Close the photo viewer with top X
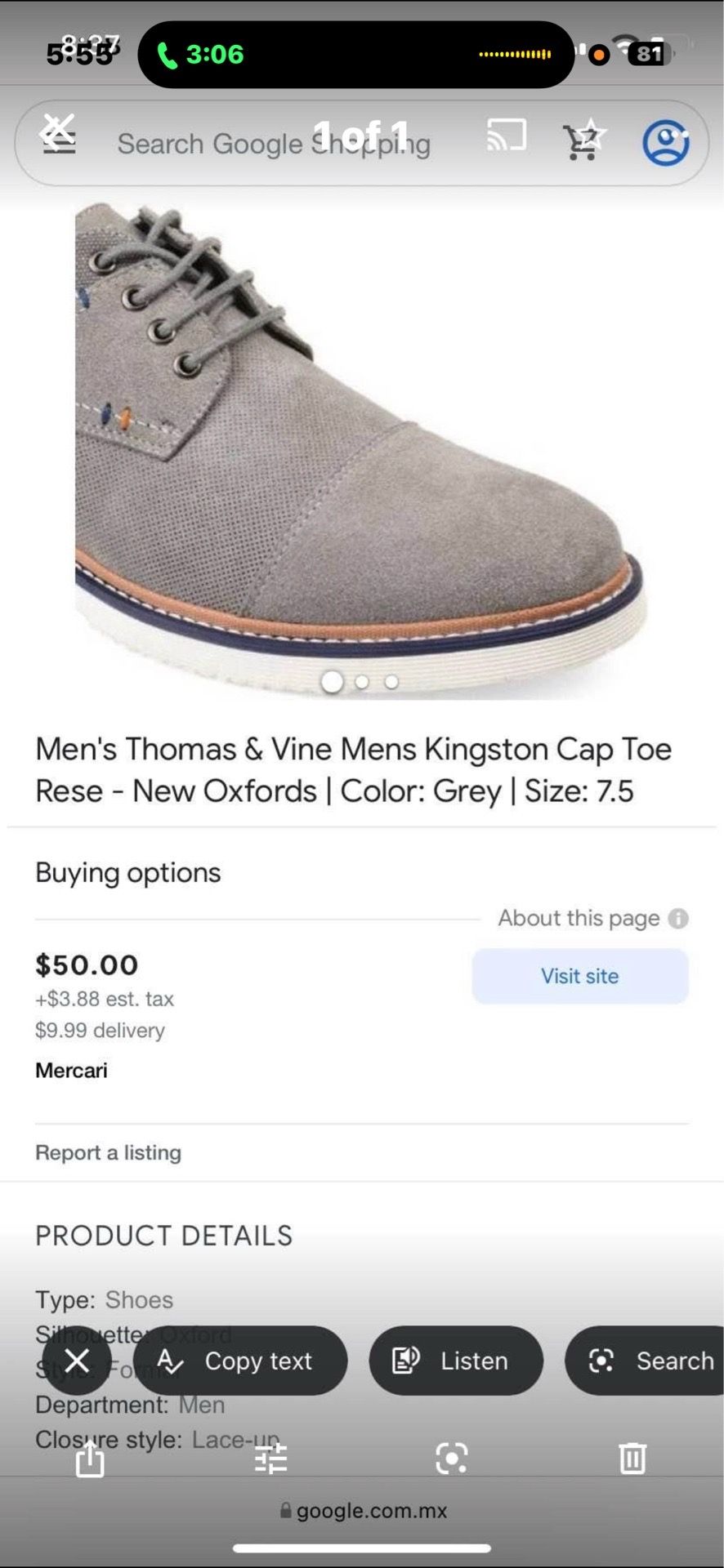The width and height of the screenshot is (724, 1568). (58, 129)
